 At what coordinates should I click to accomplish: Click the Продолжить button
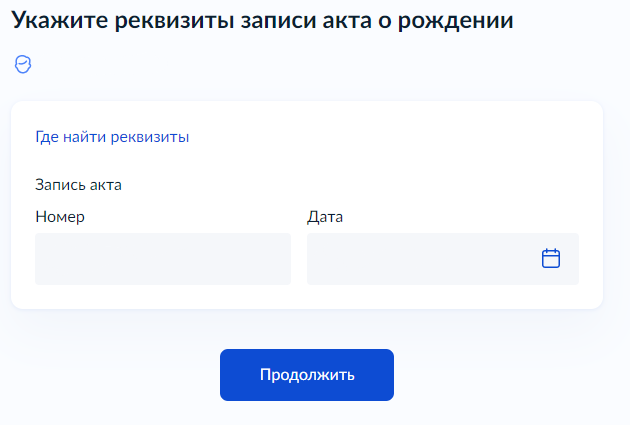307,375
